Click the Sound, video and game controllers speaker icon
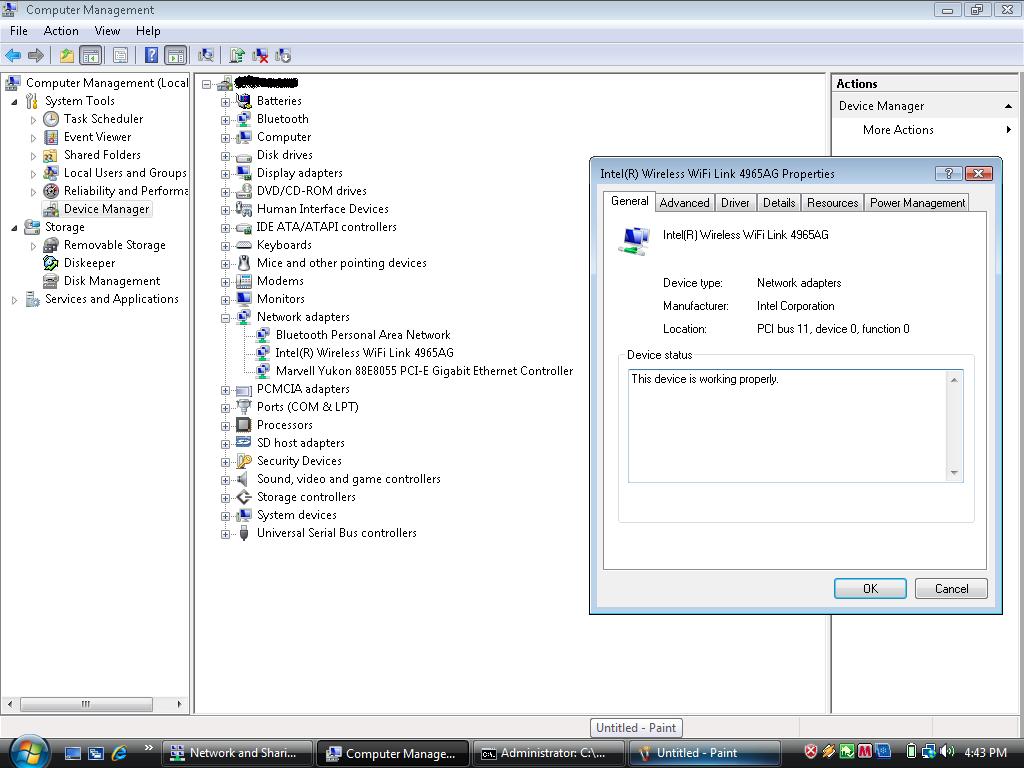The image size is (1024, 768). coord(244,479)
